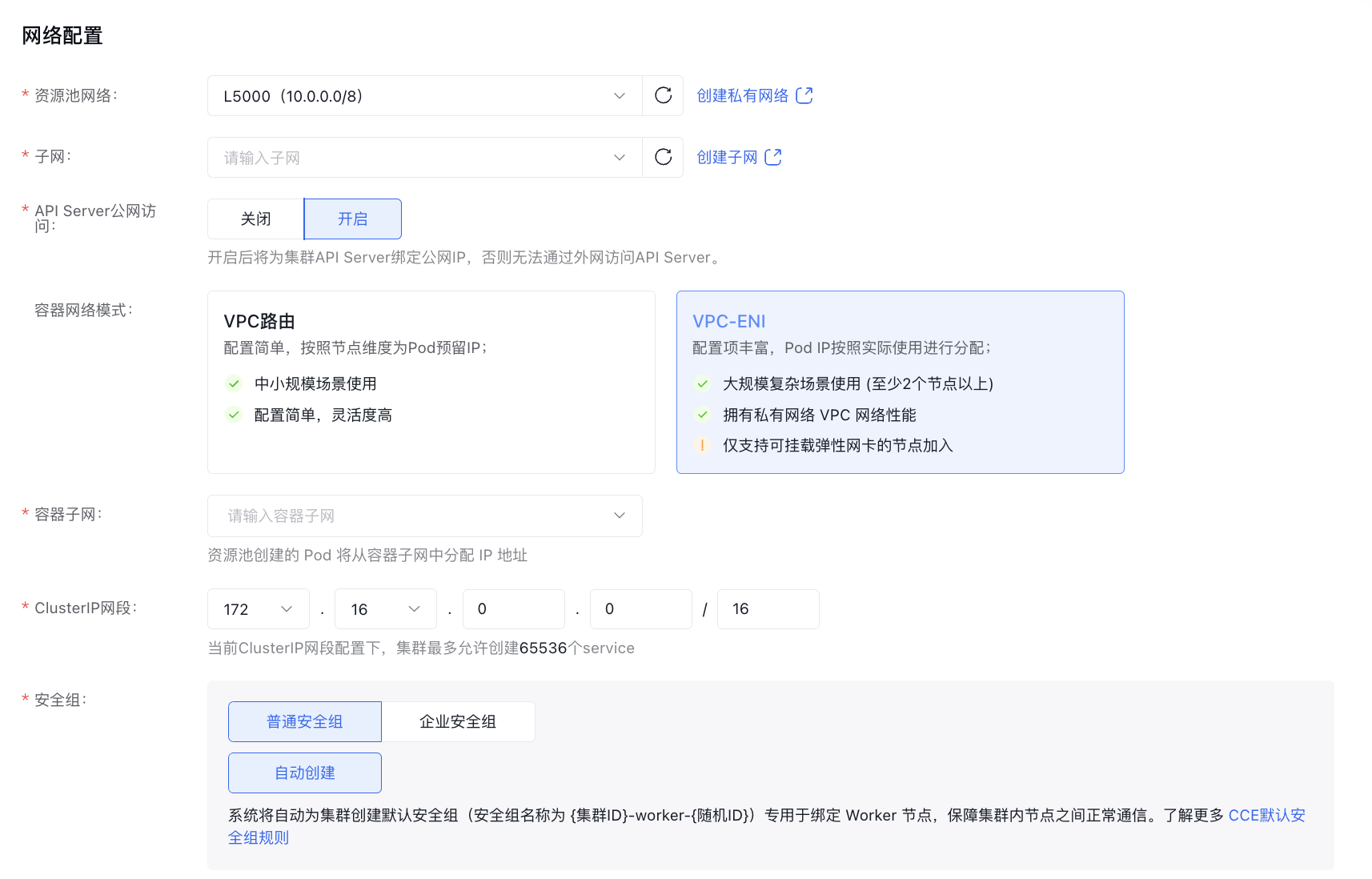Click green check icon beside 中小规模场景使用

pos(234,383)
